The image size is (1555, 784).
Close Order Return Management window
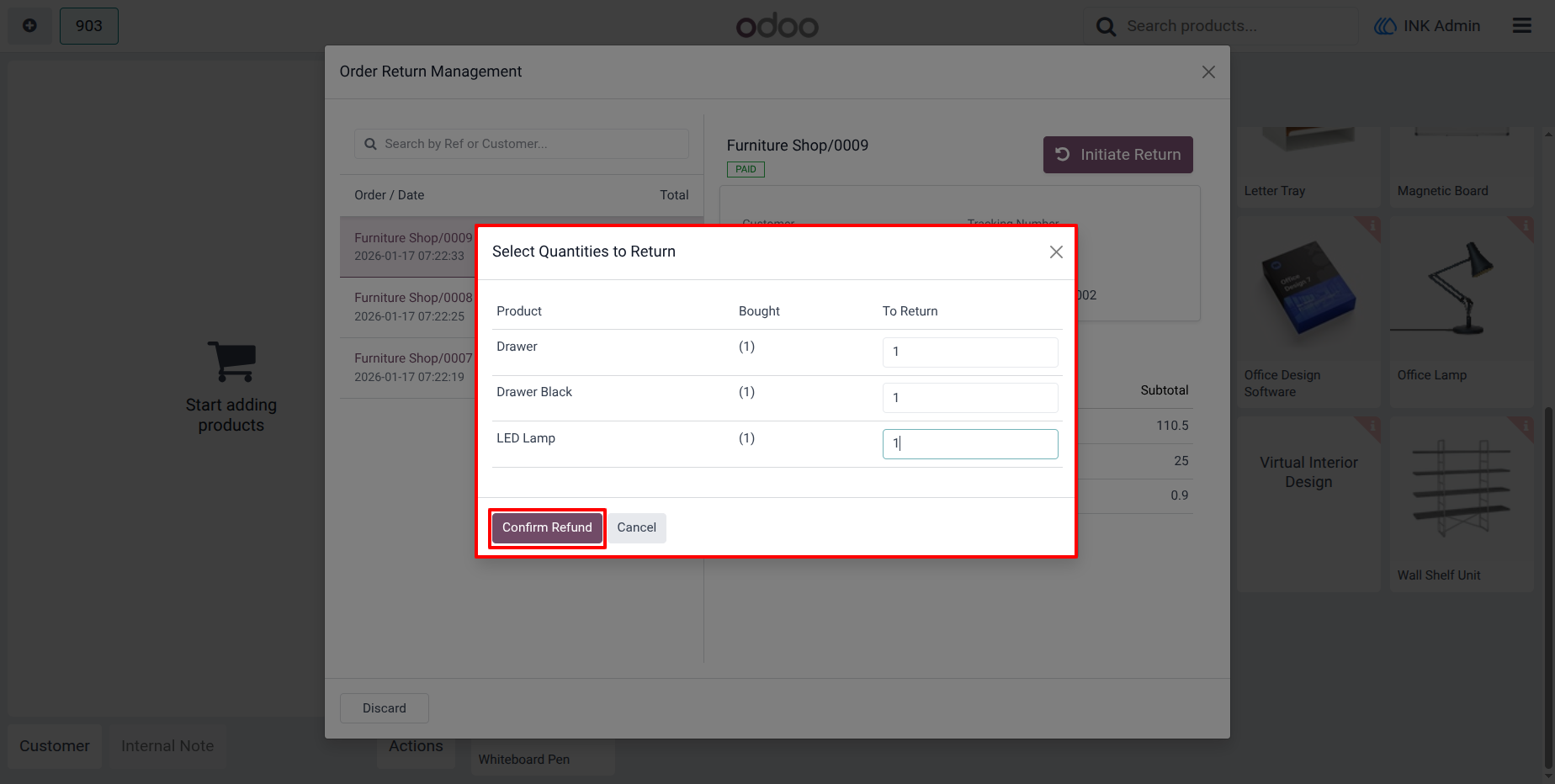pyautogui.click(x=1208, y=72)
